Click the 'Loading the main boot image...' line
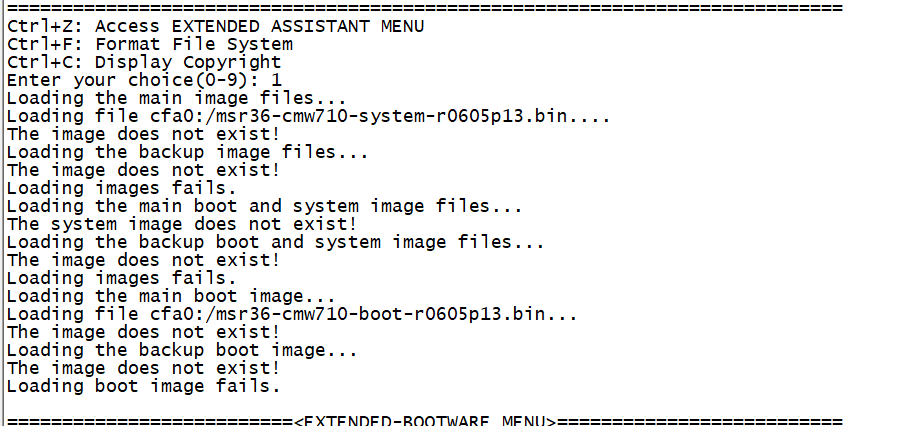The image size is (906, 426). tap(170, 296)
